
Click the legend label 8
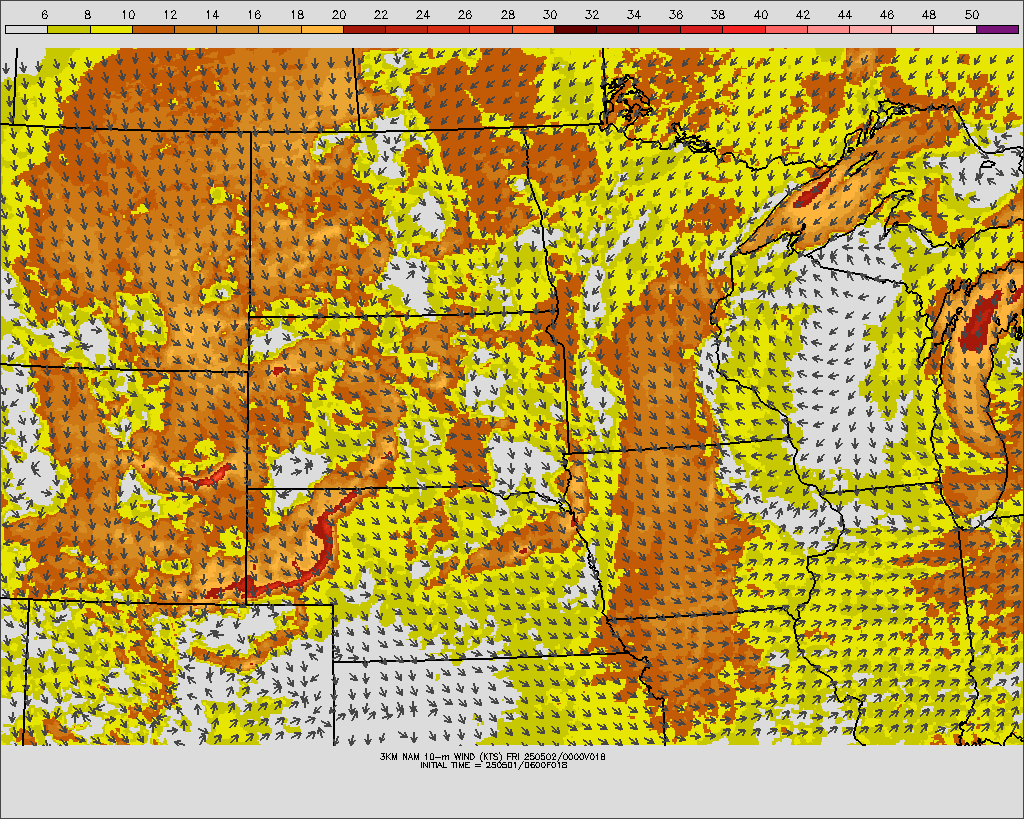[x=88, y=14]
